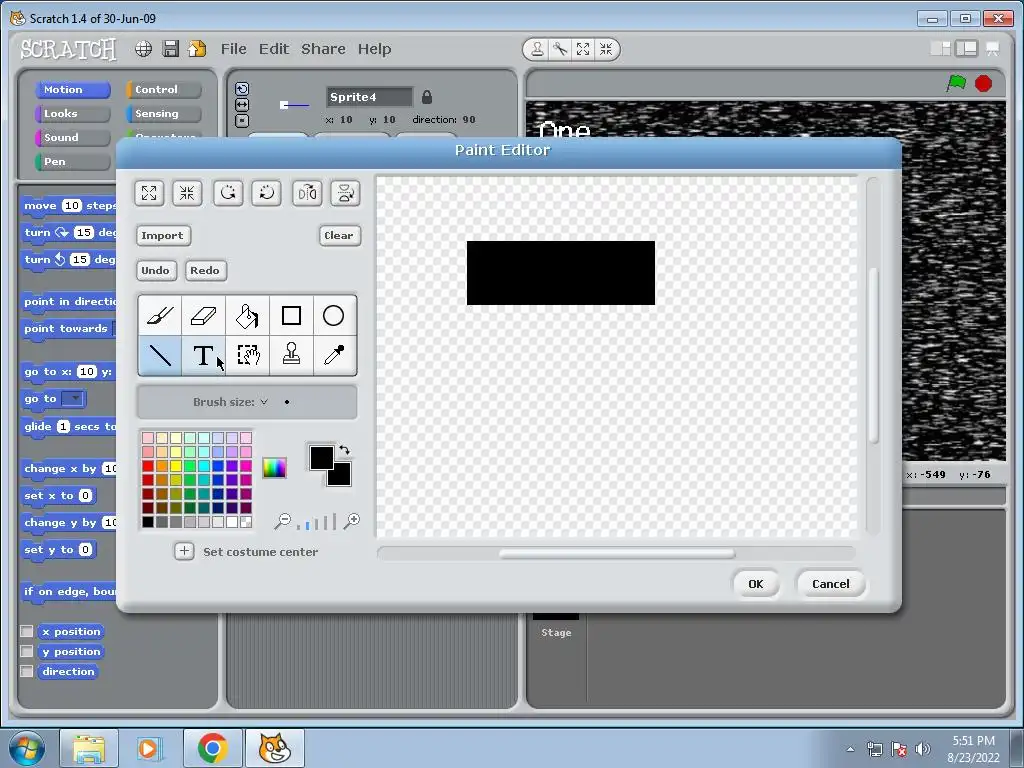Image resolution: width=1024 pixels, height=768 pixels.
Task: Open the Help menu
Action: click(x=374, y=49)
